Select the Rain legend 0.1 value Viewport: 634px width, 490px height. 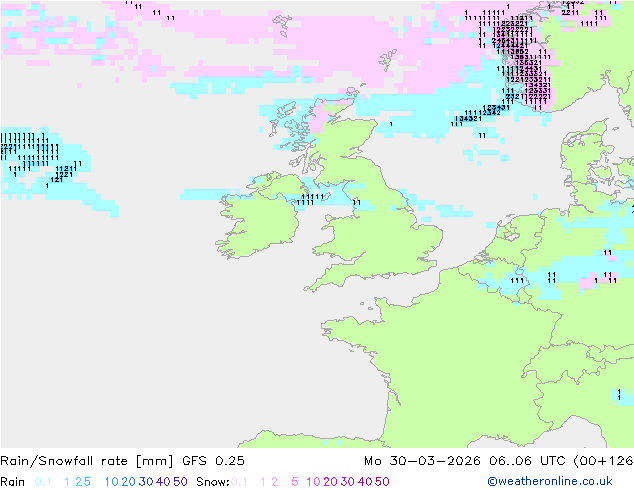tap(43, 482)
